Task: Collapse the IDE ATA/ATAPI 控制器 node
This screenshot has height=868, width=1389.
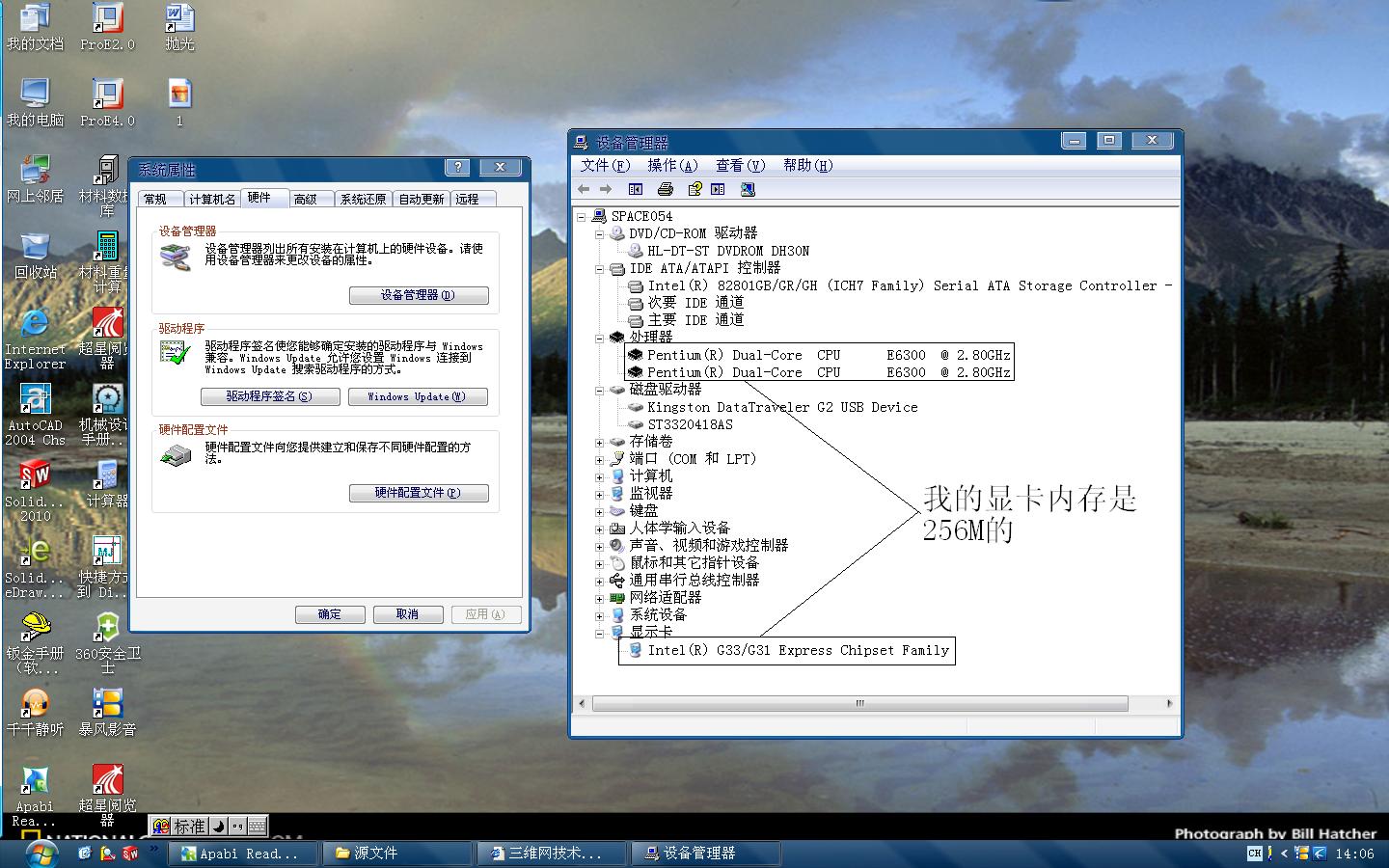Action: coord(599,269)
